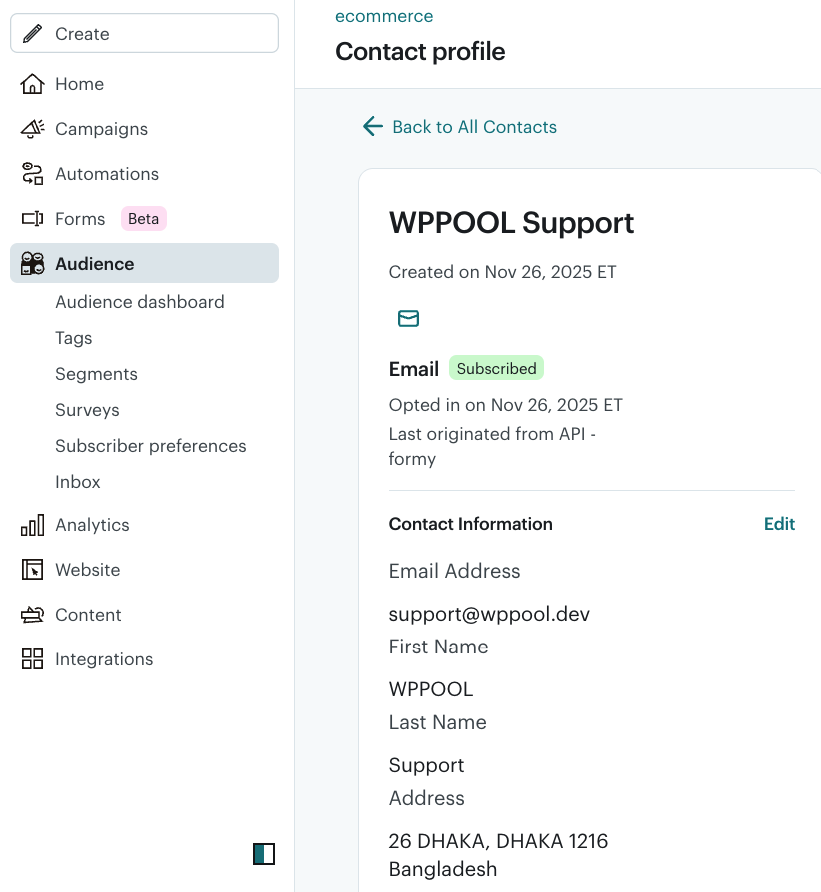Open the Create button
The image size is (821, 892).
145,34
